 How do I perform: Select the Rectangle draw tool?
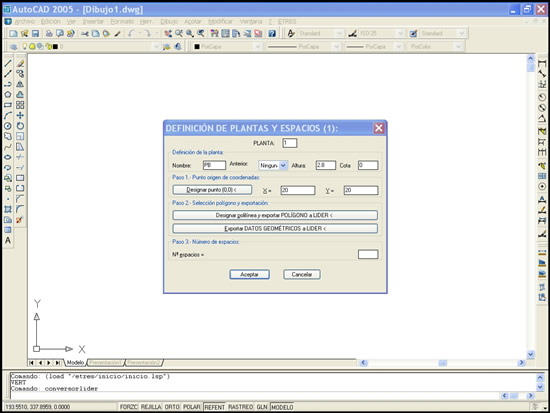[8, 105]
